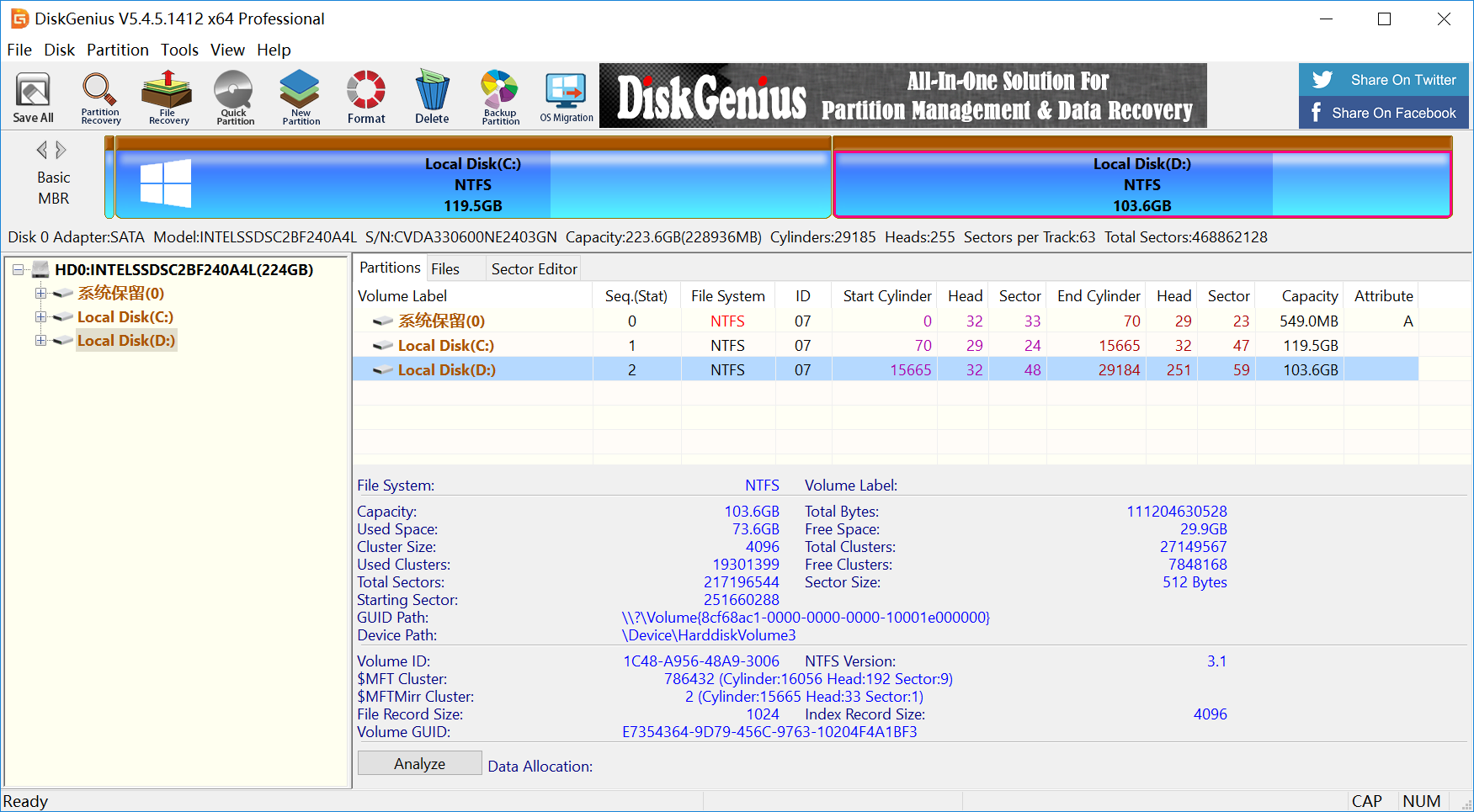Viewport: 1474px width, 812px height.
Task: Click Seq.(Stat) column header
Action: pyautogui.click(x=636, y=295)
